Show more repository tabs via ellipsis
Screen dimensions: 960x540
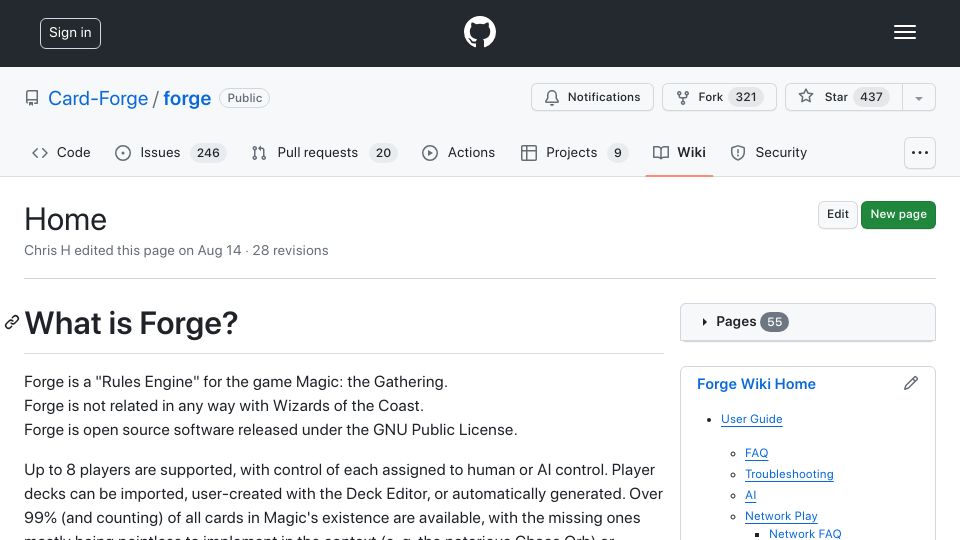pyautogui.click(x=920, y=153)
